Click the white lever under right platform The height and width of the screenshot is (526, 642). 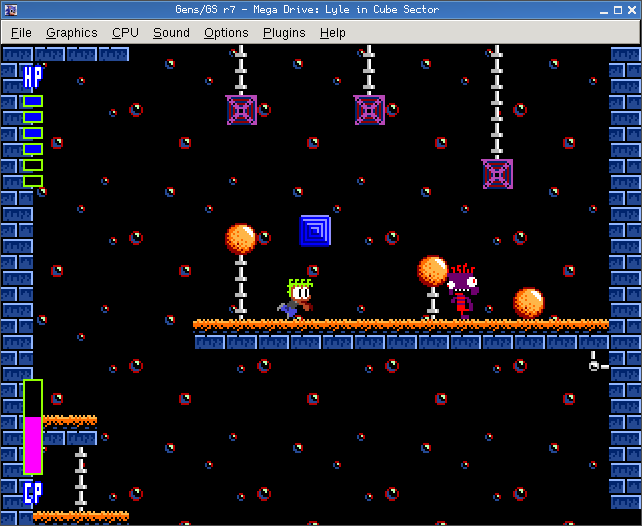coord(597,361)
